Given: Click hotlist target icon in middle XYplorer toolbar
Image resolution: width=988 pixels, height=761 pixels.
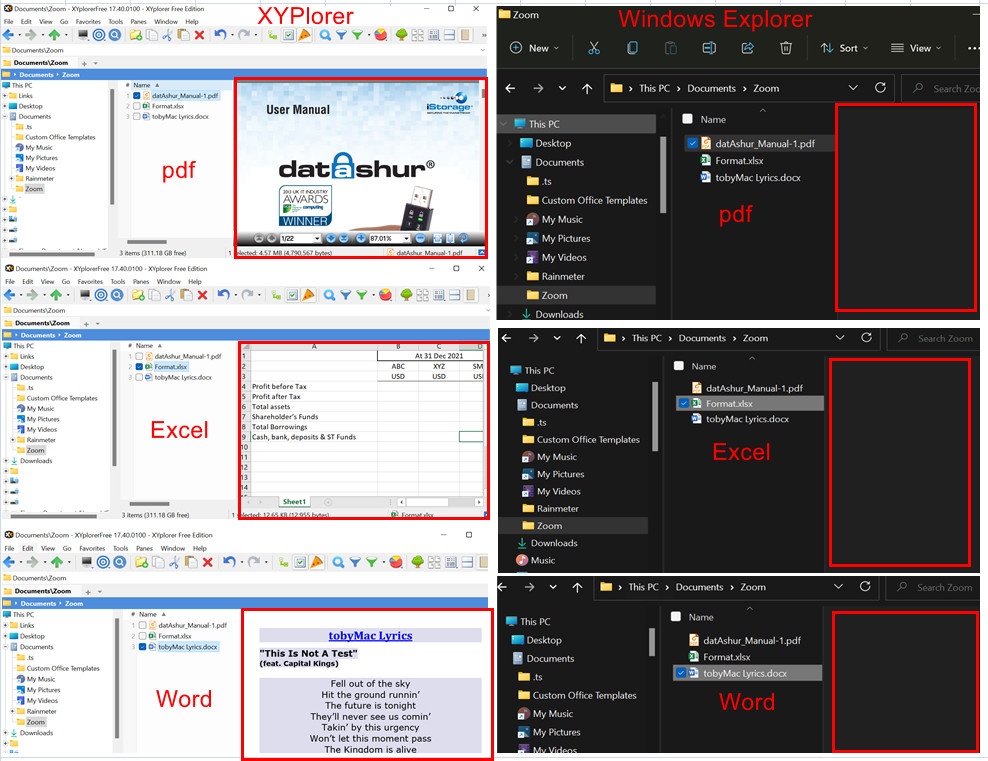Looking at the screenshot, I should pyautogui.click(x=101, y=295).
